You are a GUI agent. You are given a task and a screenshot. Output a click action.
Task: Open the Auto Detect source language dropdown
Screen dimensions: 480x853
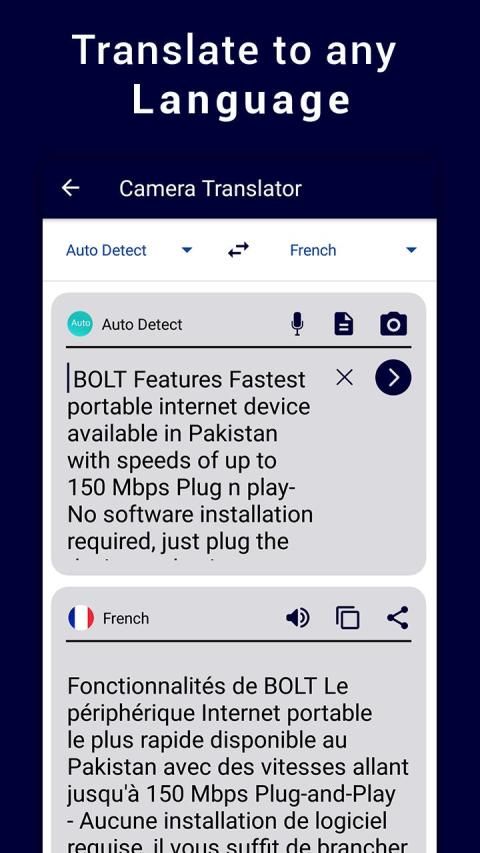130,250
